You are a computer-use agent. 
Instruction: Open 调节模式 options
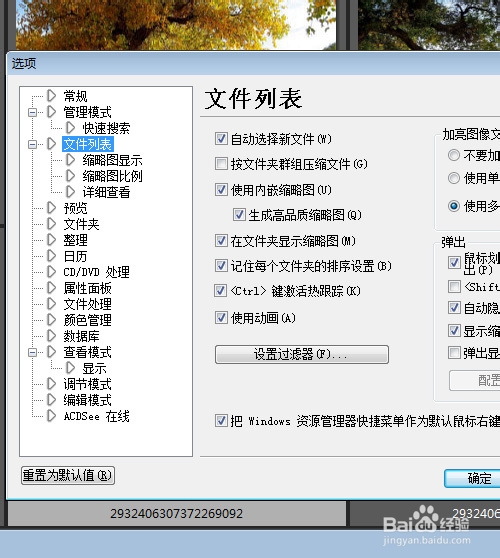[x=87, y=384]
